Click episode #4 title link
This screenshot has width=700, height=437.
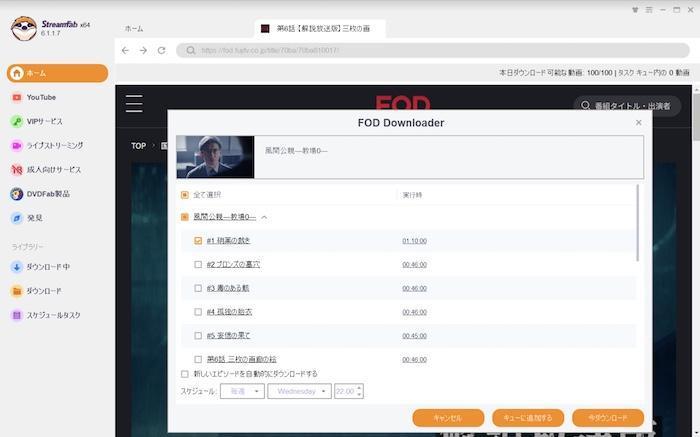click(229, 312)
